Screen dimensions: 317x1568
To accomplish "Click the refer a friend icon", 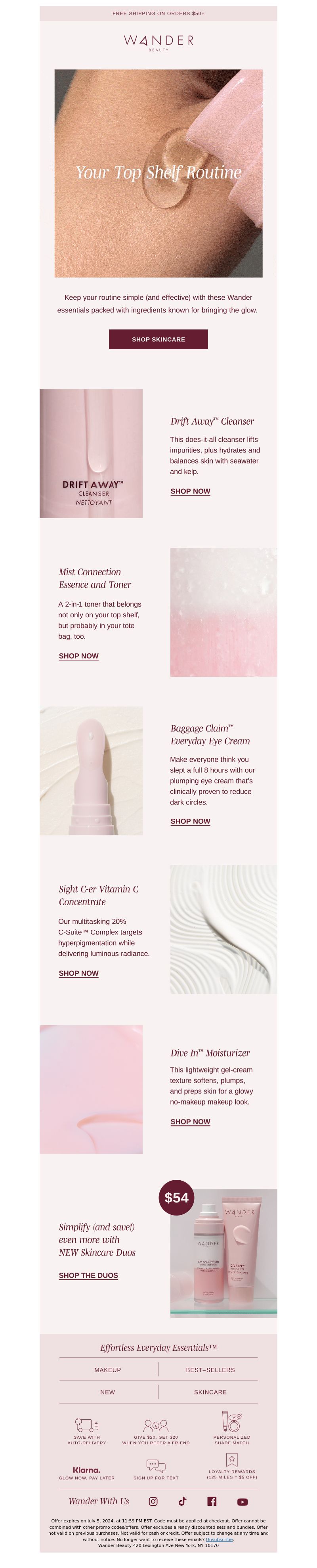I will (156, 1426).
